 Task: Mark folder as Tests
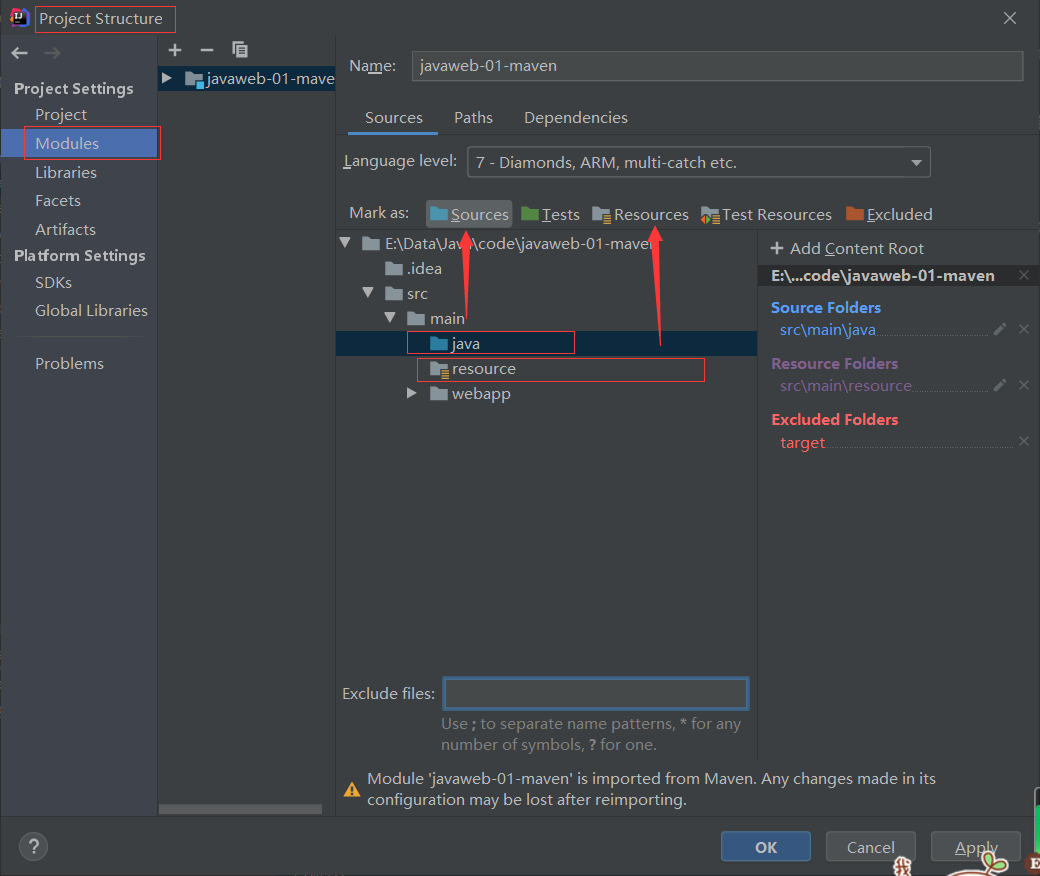(x=550, y=214)
